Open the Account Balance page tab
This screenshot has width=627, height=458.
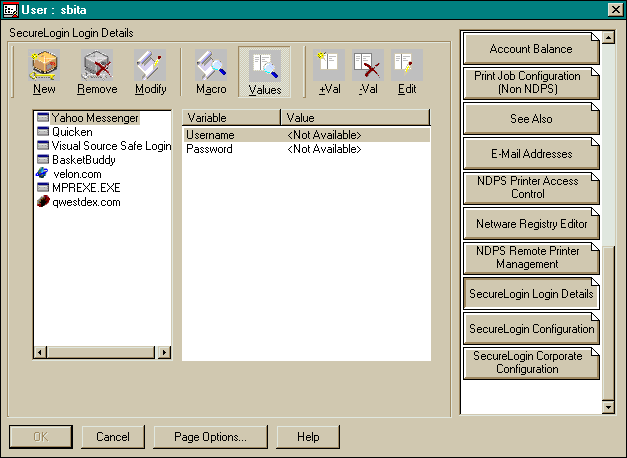pyautogui.click(x=531, y=49)
